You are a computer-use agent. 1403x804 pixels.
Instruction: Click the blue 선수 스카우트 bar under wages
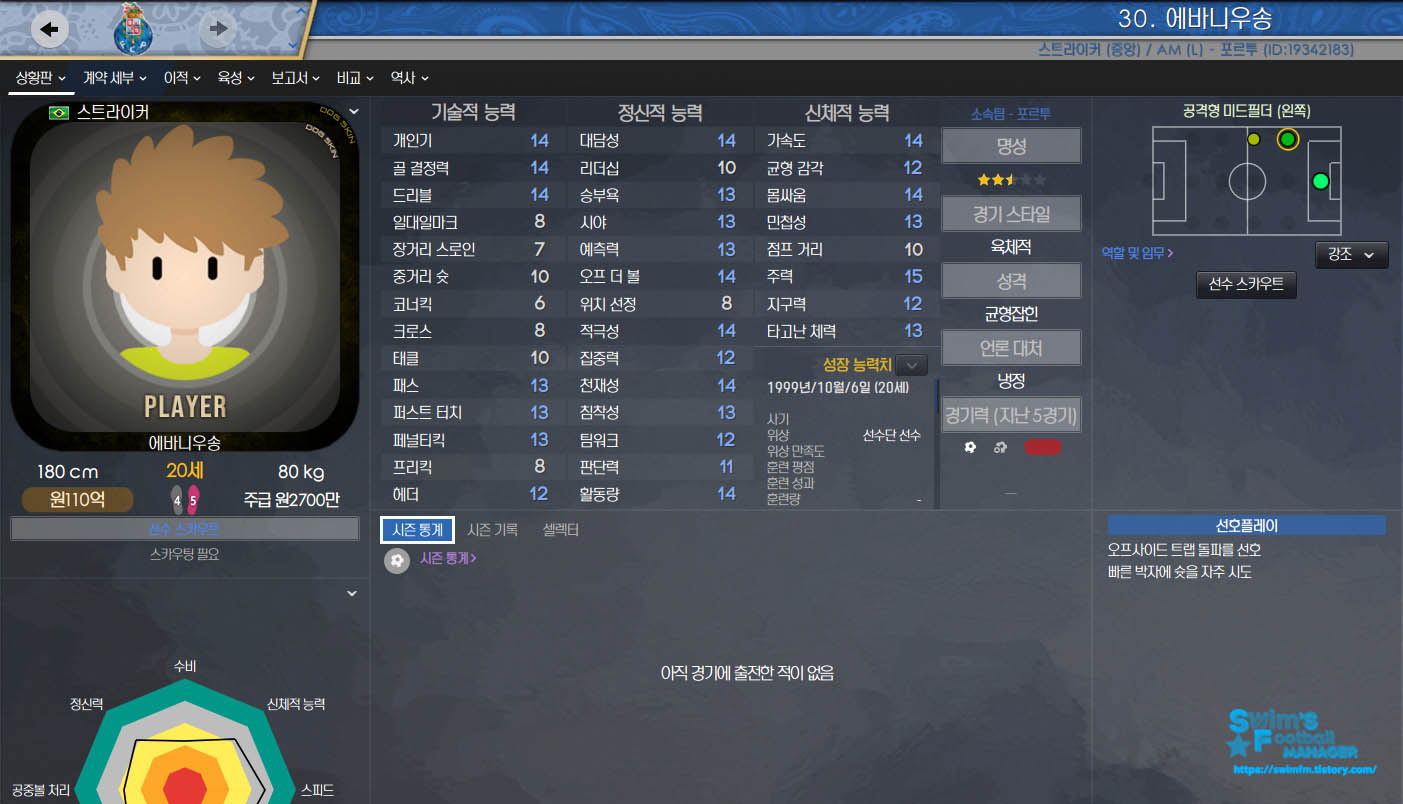click(185, 529)
